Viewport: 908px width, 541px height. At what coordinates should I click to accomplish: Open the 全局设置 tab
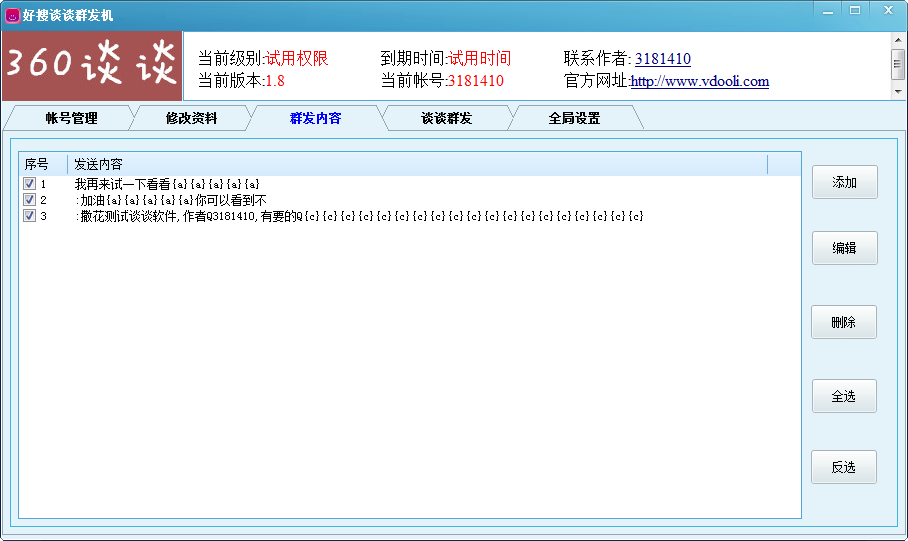[574, 118]
